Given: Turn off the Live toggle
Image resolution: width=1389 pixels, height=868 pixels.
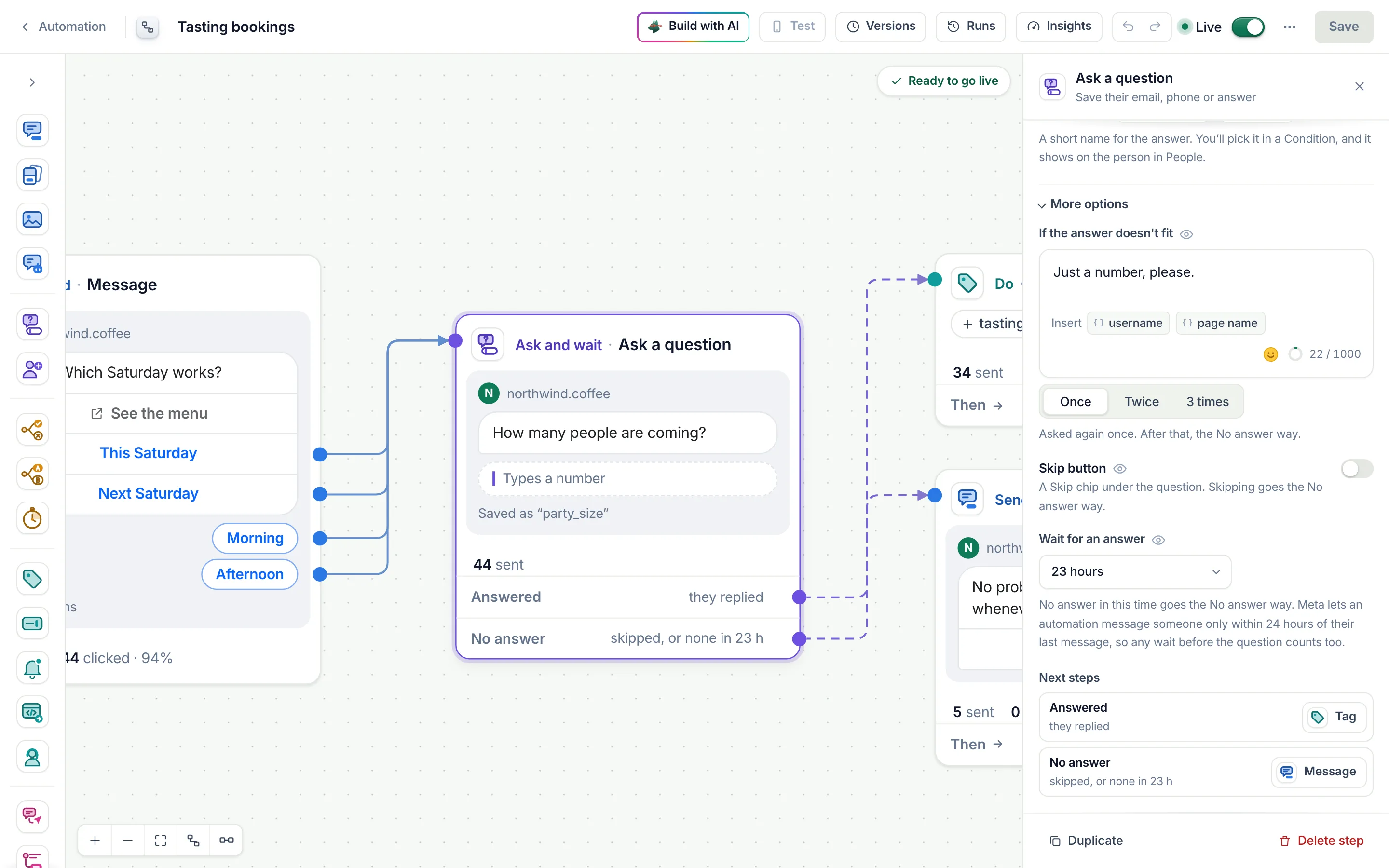Looking at the screenshot, I should click(x=1248, y=27).
